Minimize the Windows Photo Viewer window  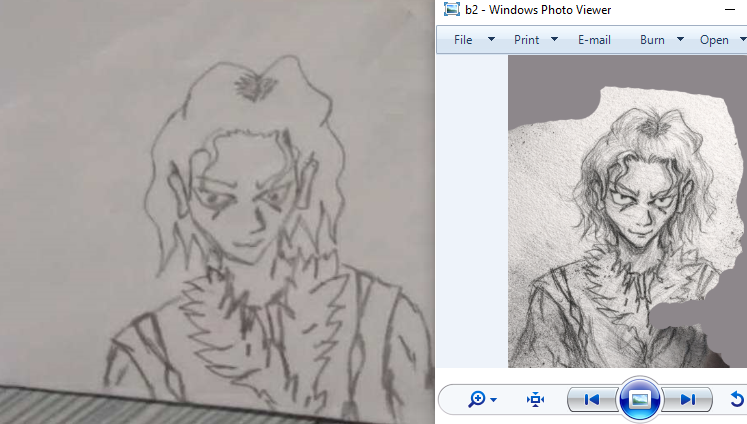[x=730, y=10]
